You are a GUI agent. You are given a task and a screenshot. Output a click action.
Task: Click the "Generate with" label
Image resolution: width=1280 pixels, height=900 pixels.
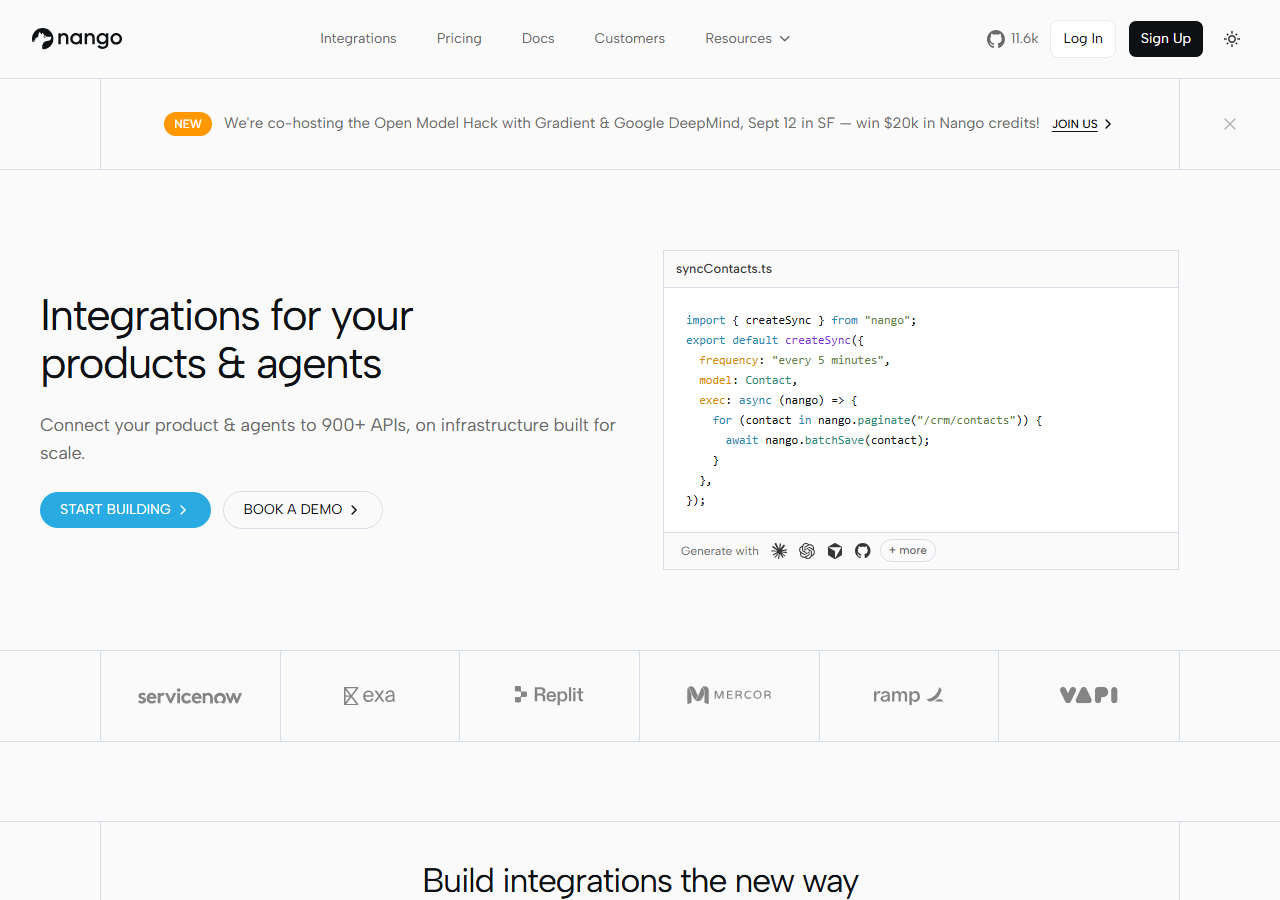pyautogui.click(x=720, y=551)
